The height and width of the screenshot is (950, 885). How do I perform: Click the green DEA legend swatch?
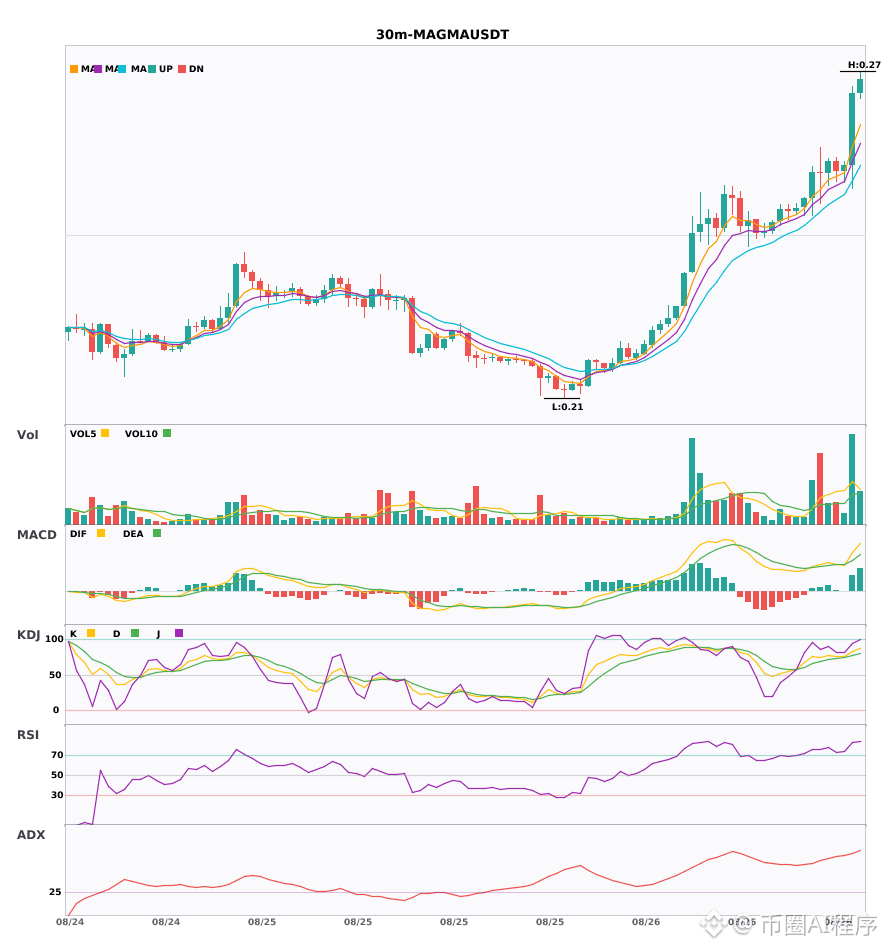[157, 533]
